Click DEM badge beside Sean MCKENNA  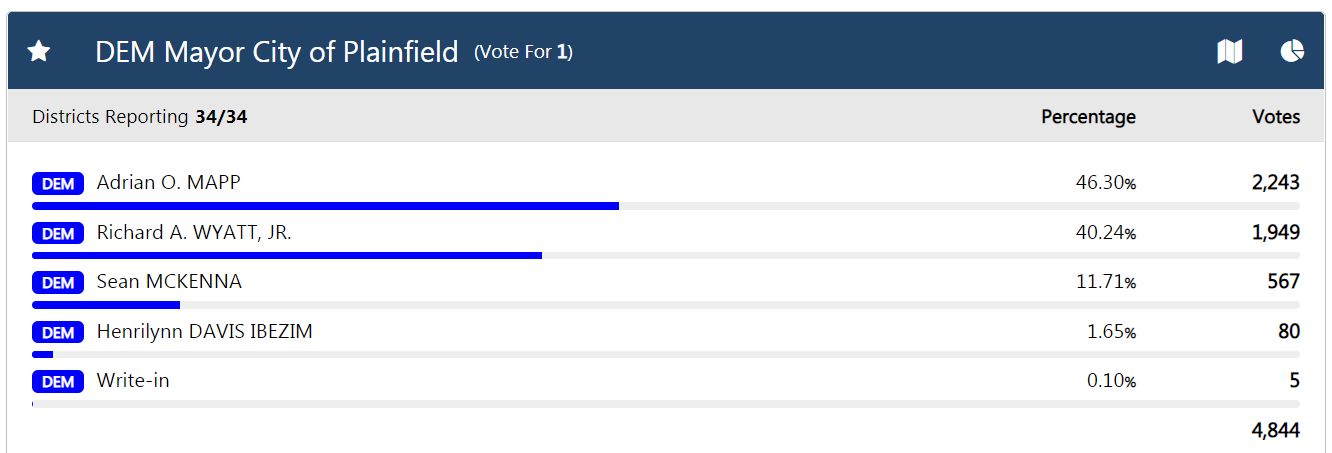click(58, 283)
